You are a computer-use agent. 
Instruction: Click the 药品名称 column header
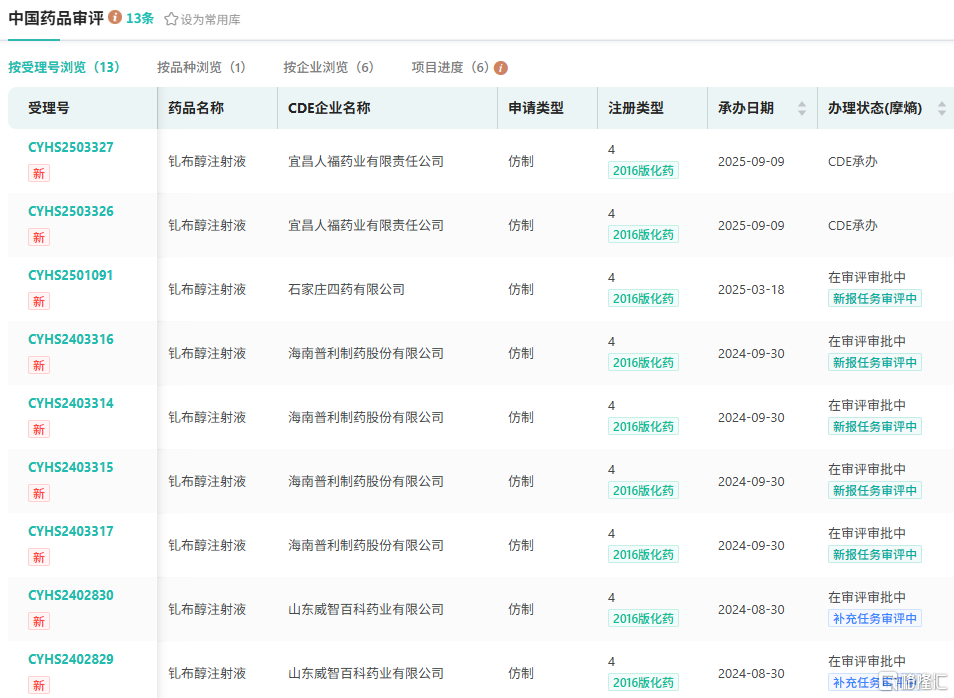(196, 108)
